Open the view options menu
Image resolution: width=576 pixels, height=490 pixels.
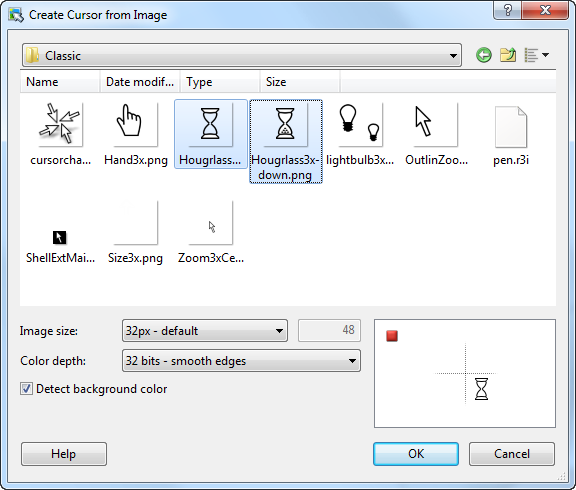tap(536, 55)
